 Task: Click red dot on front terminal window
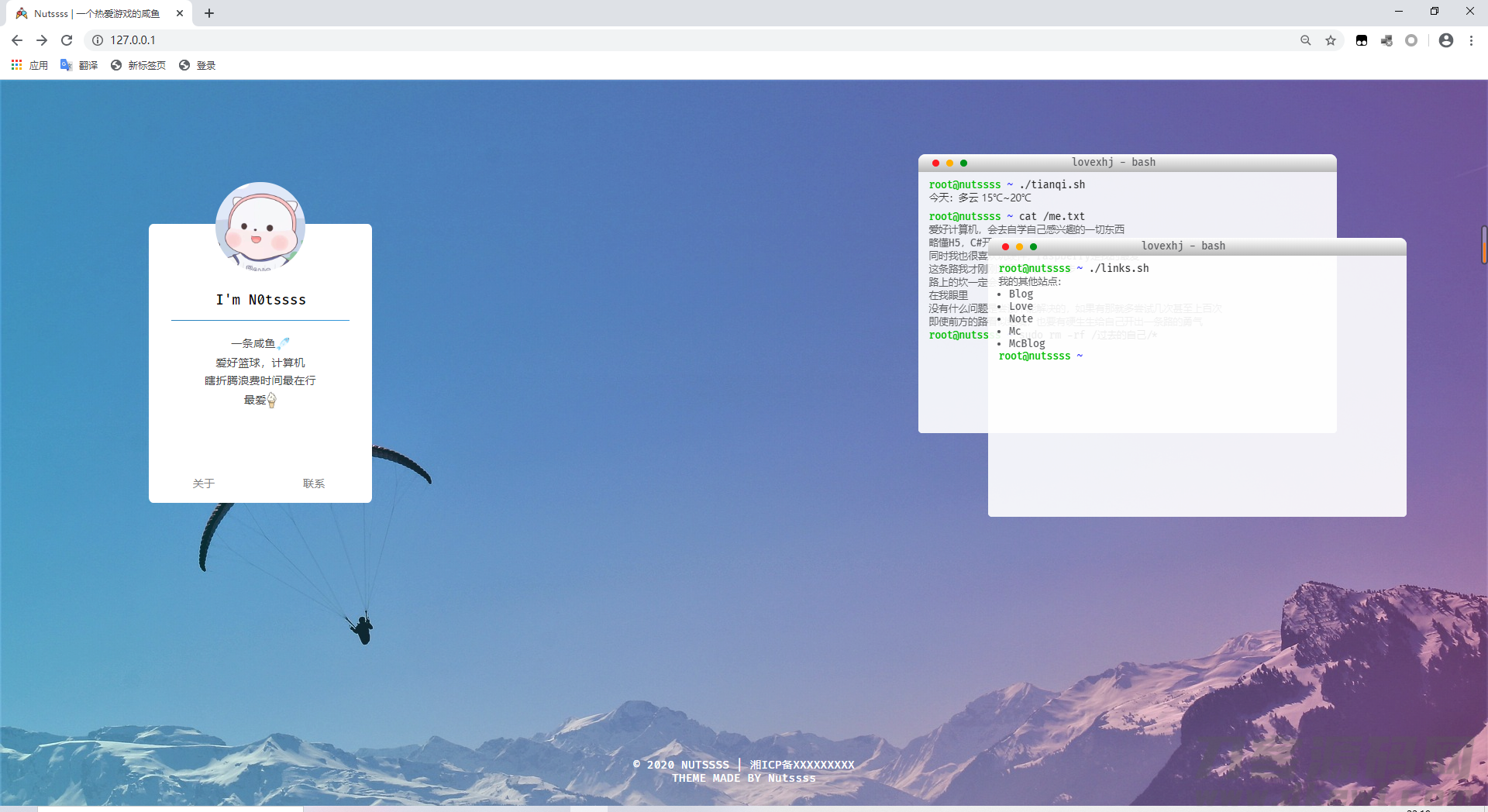point(1005,246)
